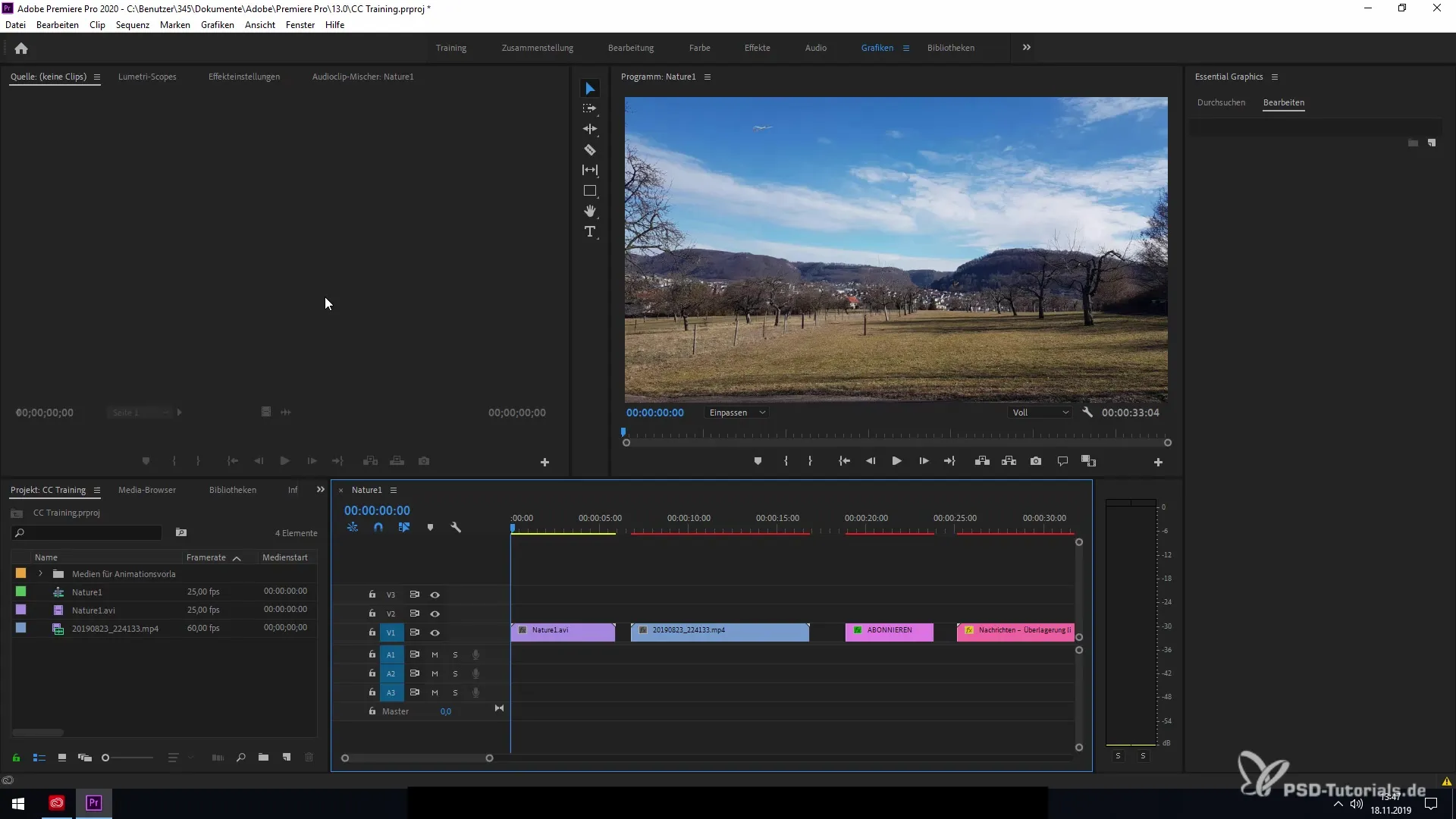
Task: Step forward one frame in Program monitor
Action: 924,461
